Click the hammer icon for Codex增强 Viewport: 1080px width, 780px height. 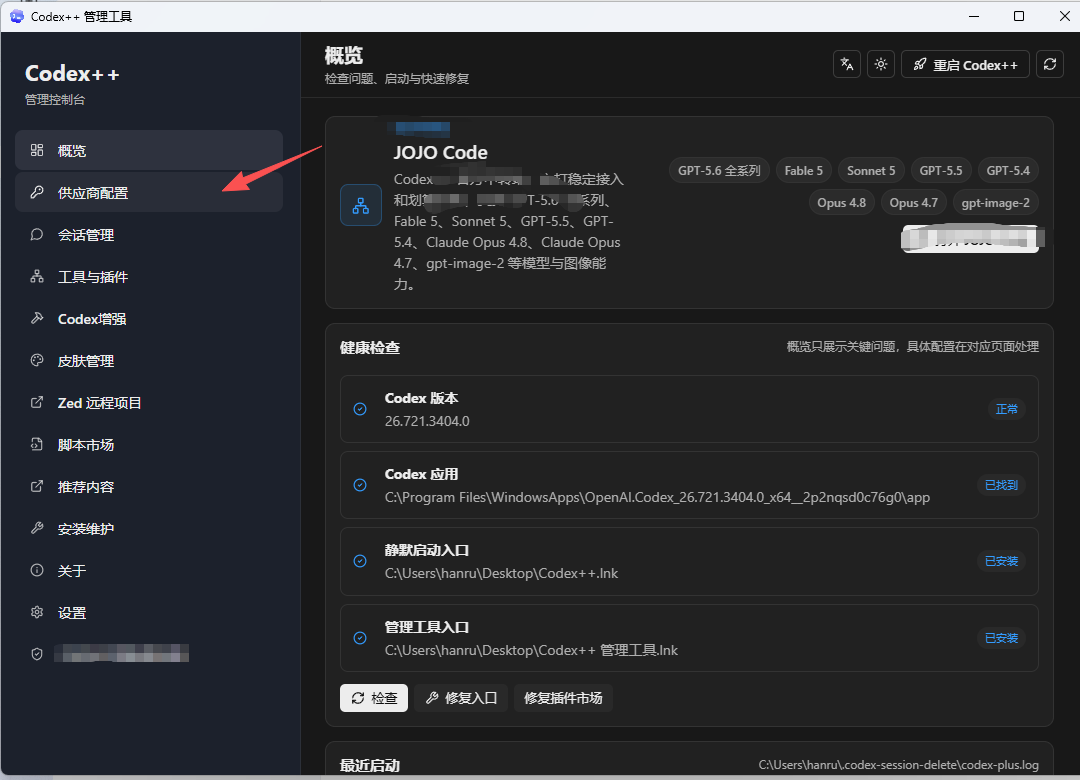point(37,318)
